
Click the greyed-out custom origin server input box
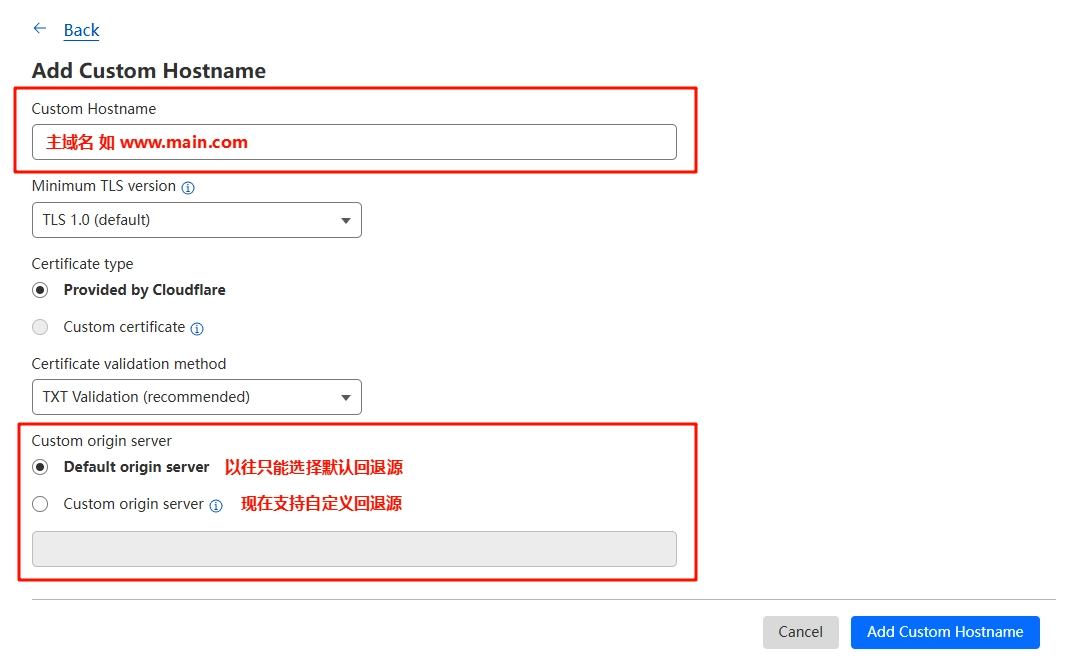coord(354,549)
